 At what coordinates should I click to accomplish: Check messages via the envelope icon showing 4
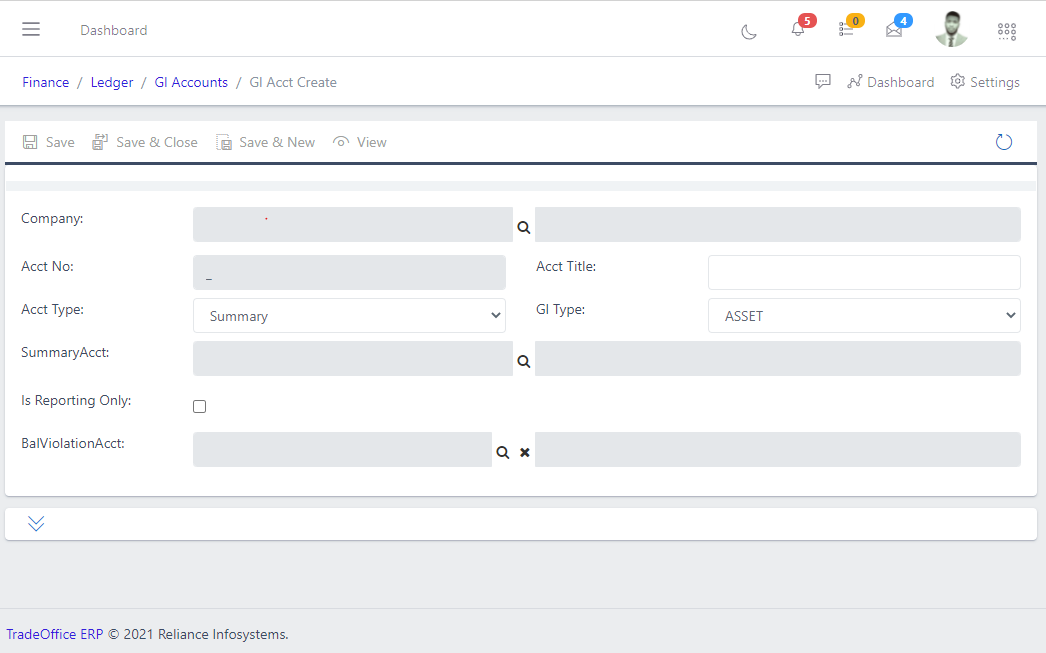click(893, 30)
